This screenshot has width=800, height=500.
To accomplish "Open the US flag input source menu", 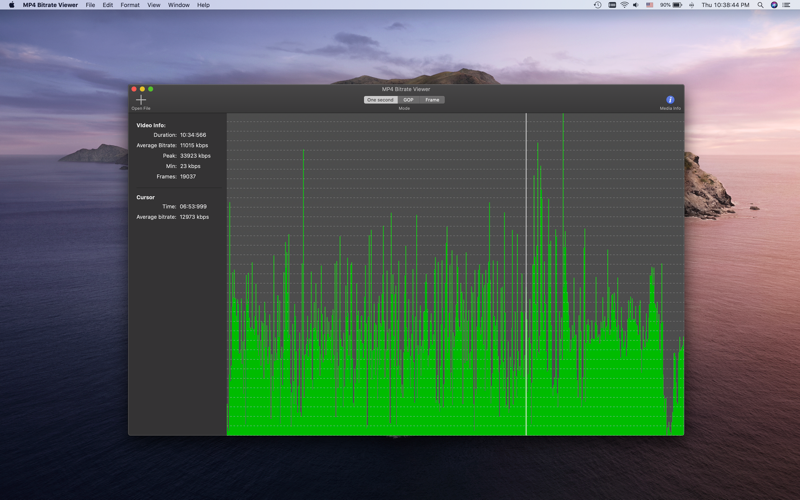I will tap(649, 5).
